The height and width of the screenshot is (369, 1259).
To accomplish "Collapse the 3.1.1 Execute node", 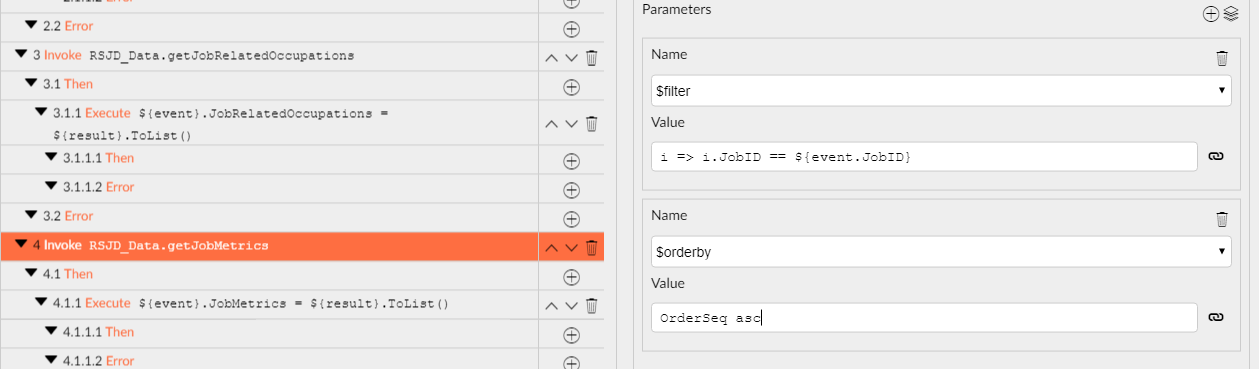I will (x=41, y=113).
